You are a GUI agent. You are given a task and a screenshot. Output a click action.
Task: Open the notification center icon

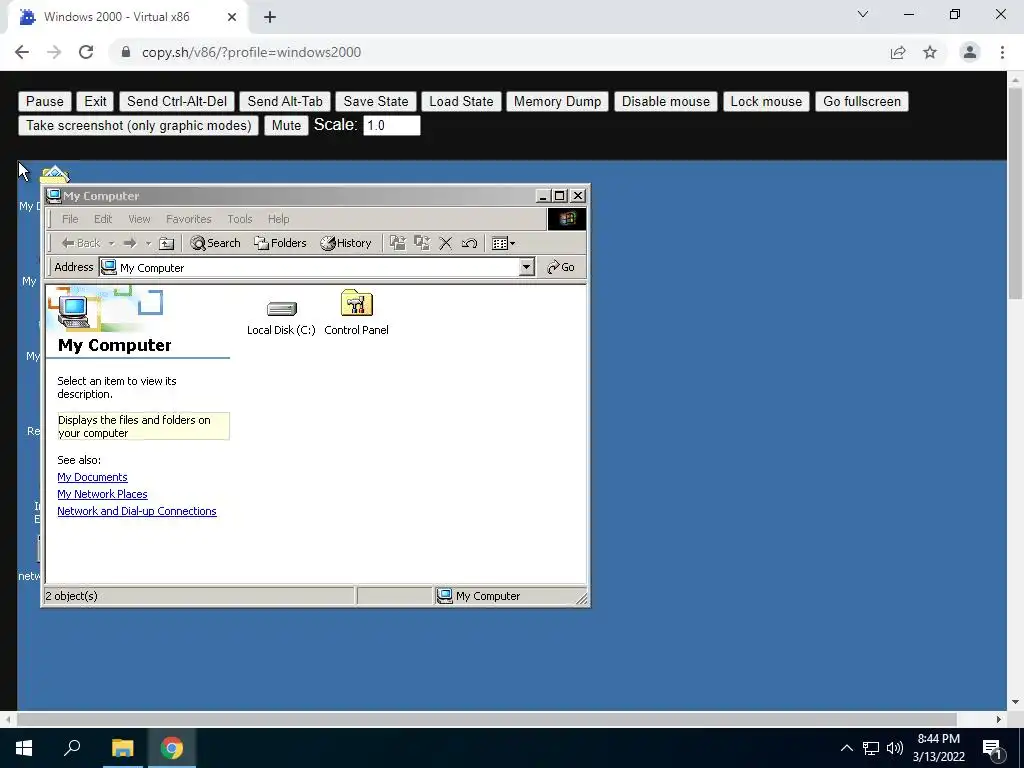[993, 748]
